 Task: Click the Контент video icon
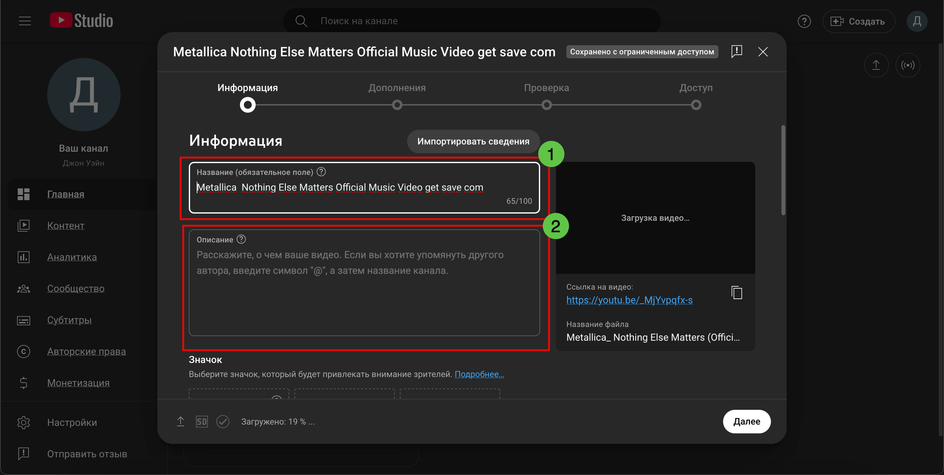[23, 226]
